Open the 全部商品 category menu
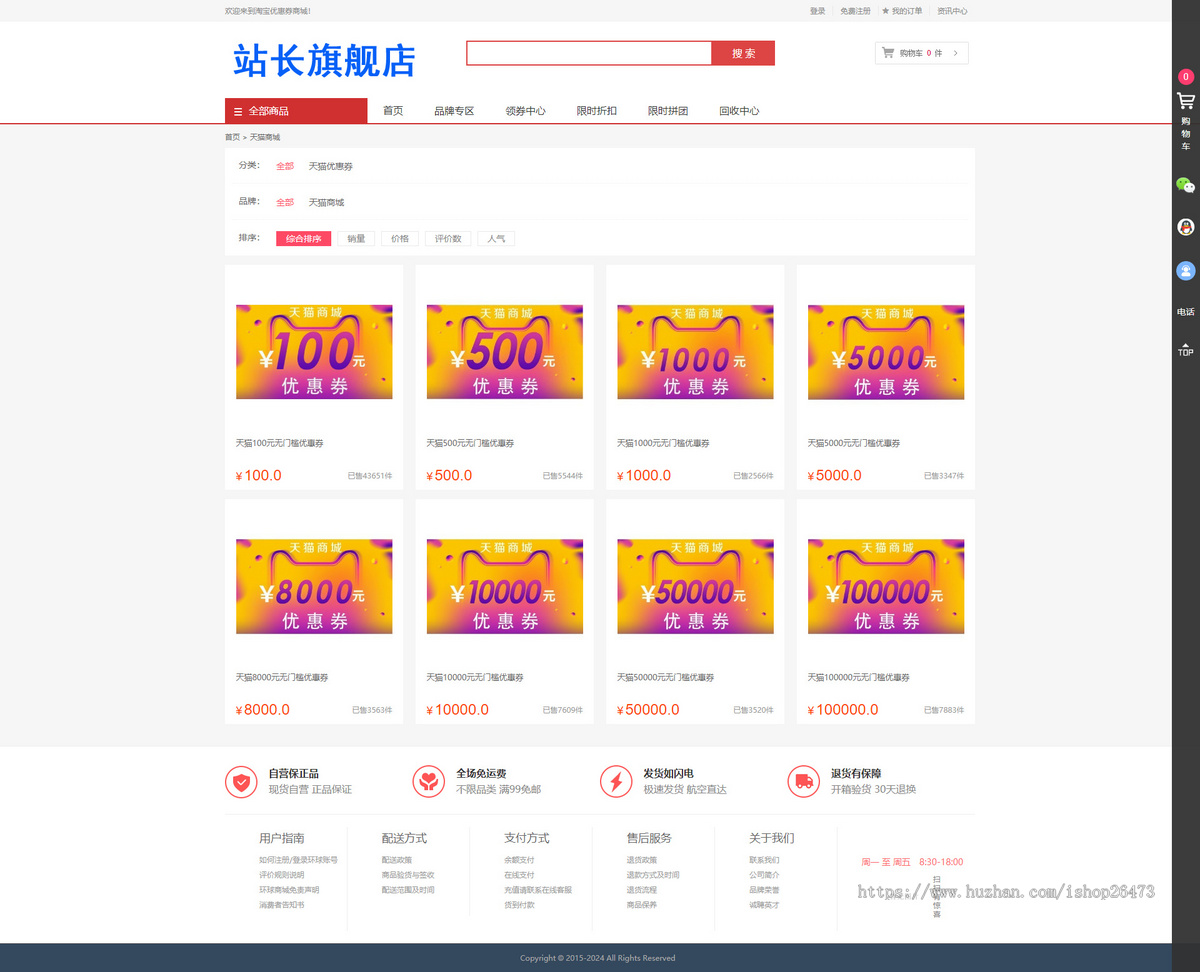Screen dimensions: 1200x972 [x=296, y=111]
